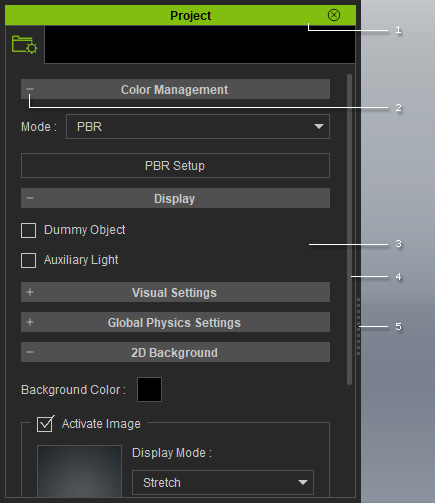This screenshot has height=503, width=435.
Task: Click the Visual Settings header bar
Action: click(175, 292)
